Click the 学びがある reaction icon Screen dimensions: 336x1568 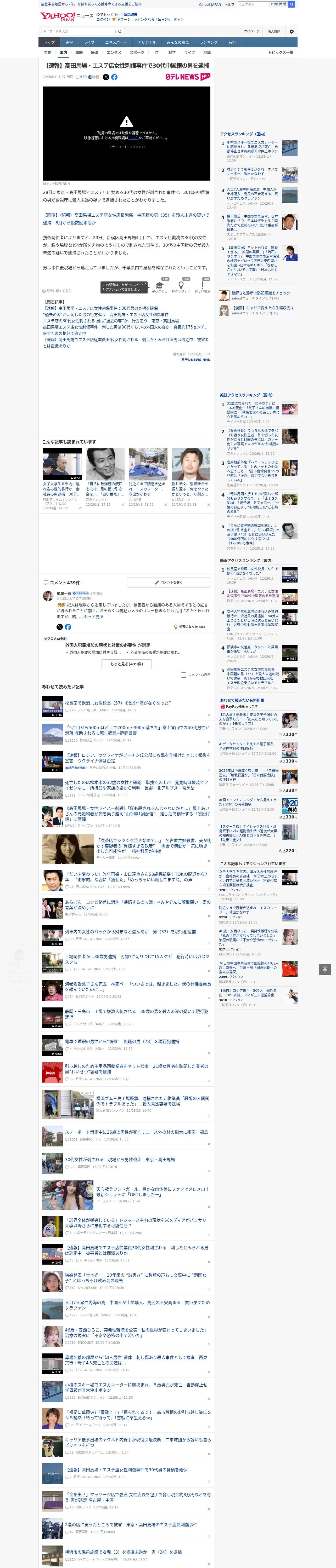tap(160, 285)
